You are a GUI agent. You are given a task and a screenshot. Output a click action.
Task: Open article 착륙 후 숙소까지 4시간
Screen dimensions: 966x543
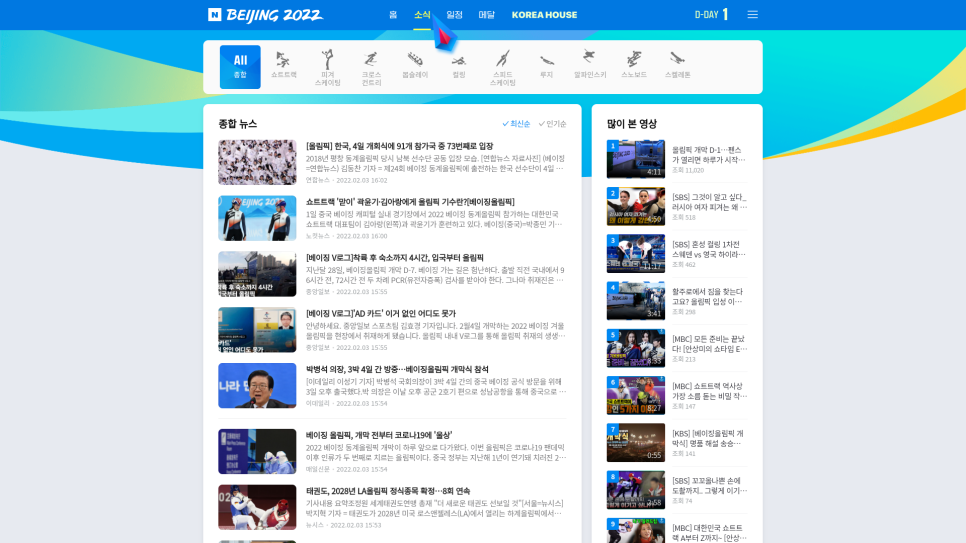(394, 258)
